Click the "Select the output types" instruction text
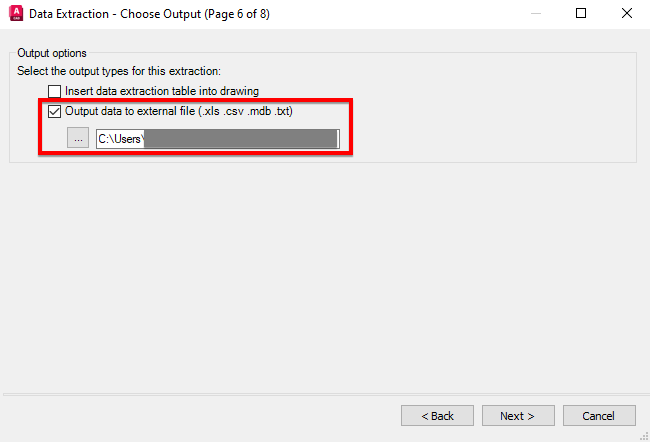 click(x=119, y=71)
